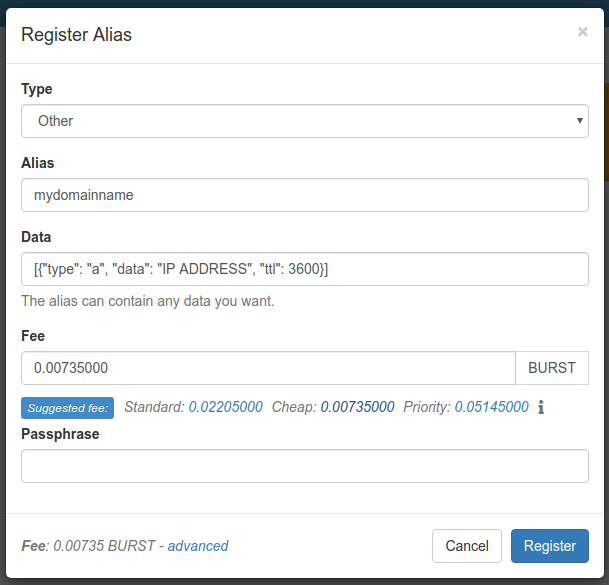Click the Register Alias dialog title
The height and width of the screenshot is (585, 609).
coord(76,35)
